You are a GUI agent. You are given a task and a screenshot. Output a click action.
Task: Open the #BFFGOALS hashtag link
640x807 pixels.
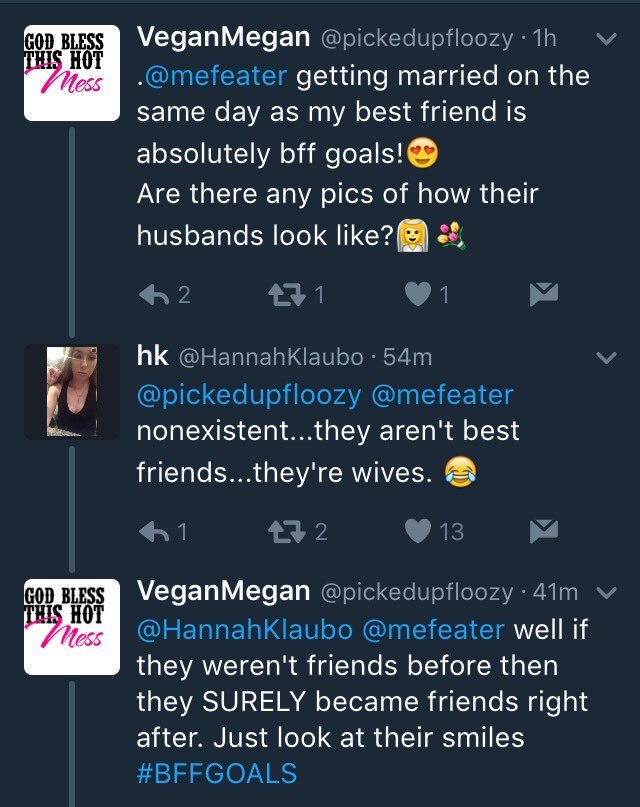tap(217, 773)
